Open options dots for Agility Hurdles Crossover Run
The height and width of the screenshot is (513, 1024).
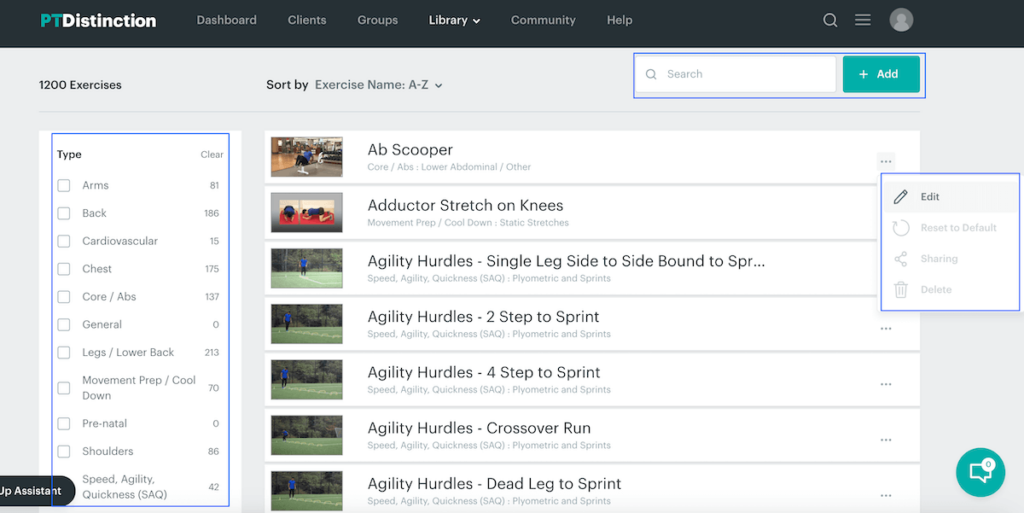coord(886,440)
